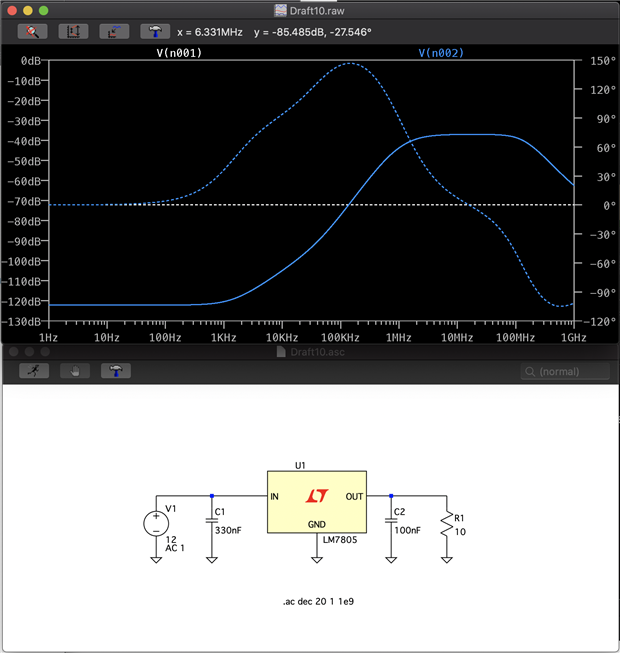The image size is (620, 653).
Task: Click the .ac dec 20 1 1e9 directive
Action: click(319, 601)
